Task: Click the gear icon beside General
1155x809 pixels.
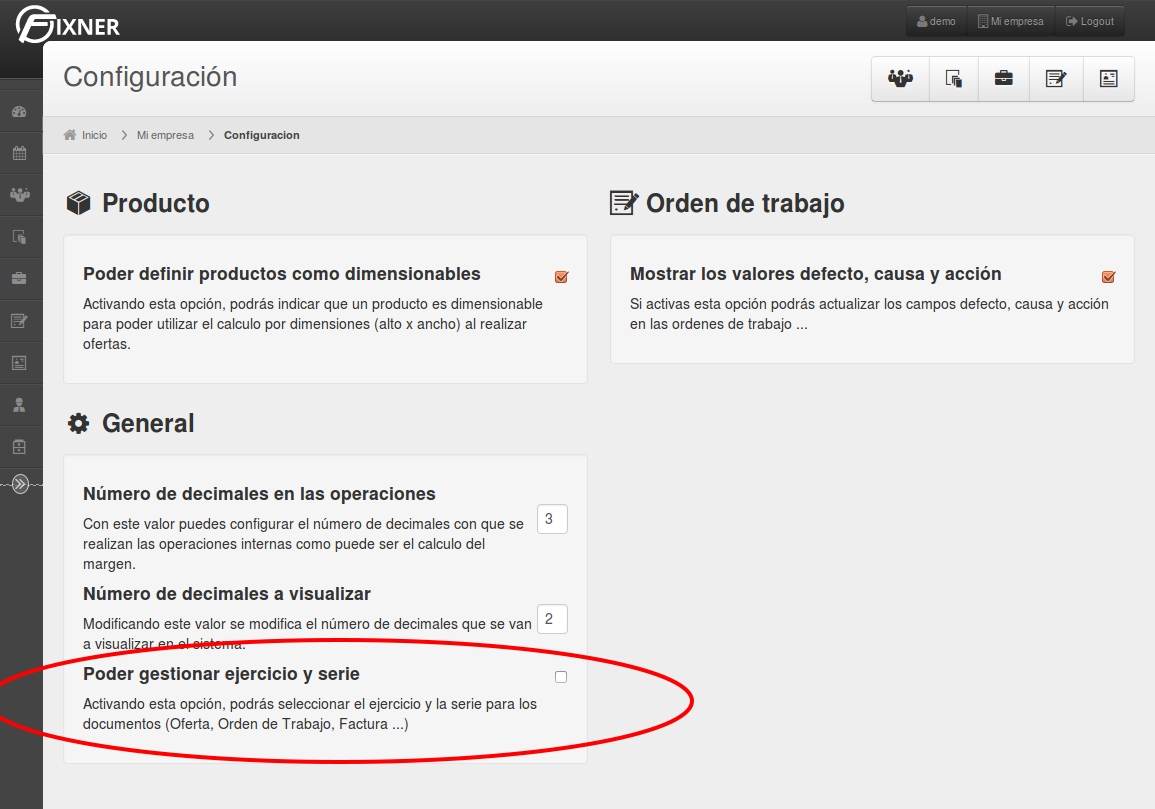Action: [79, 423]
